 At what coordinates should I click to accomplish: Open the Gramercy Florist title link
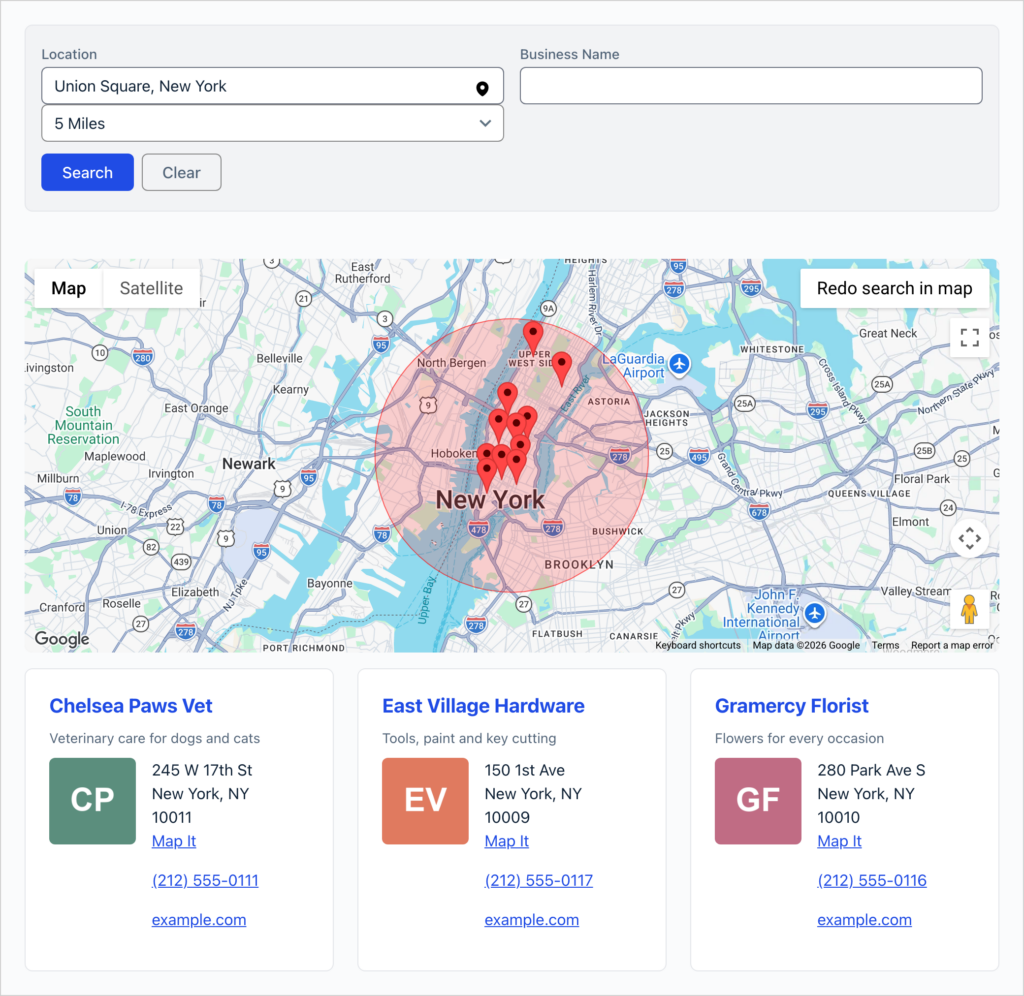click(792, 705)
